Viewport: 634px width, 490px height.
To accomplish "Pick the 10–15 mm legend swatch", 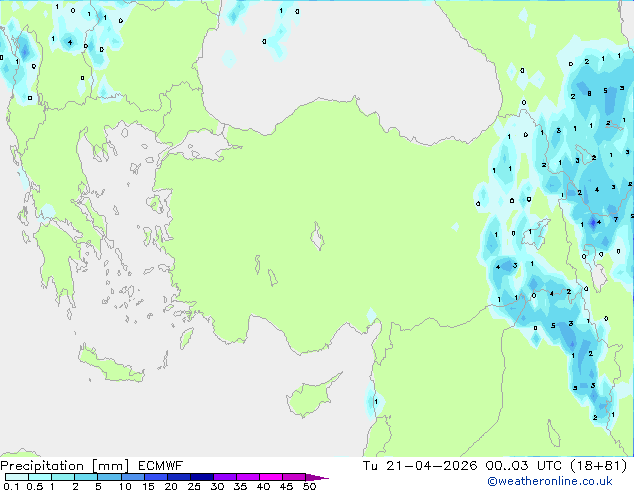I will (132, 477).
